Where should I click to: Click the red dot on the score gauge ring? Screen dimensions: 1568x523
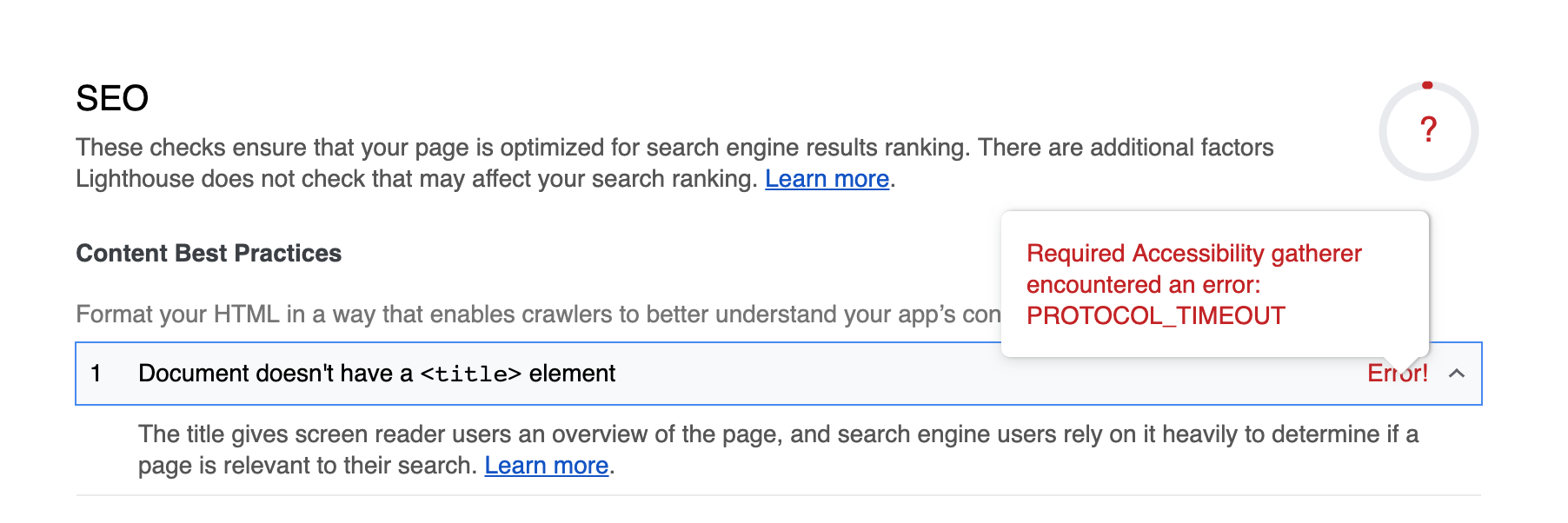1428,84
